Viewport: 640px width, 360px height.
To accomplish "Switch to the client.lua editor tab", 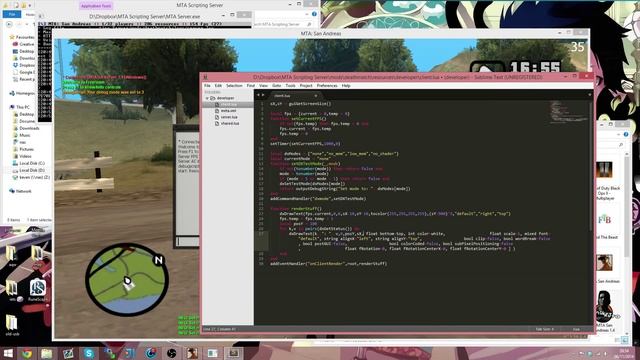I will click(x=293, y=96).
